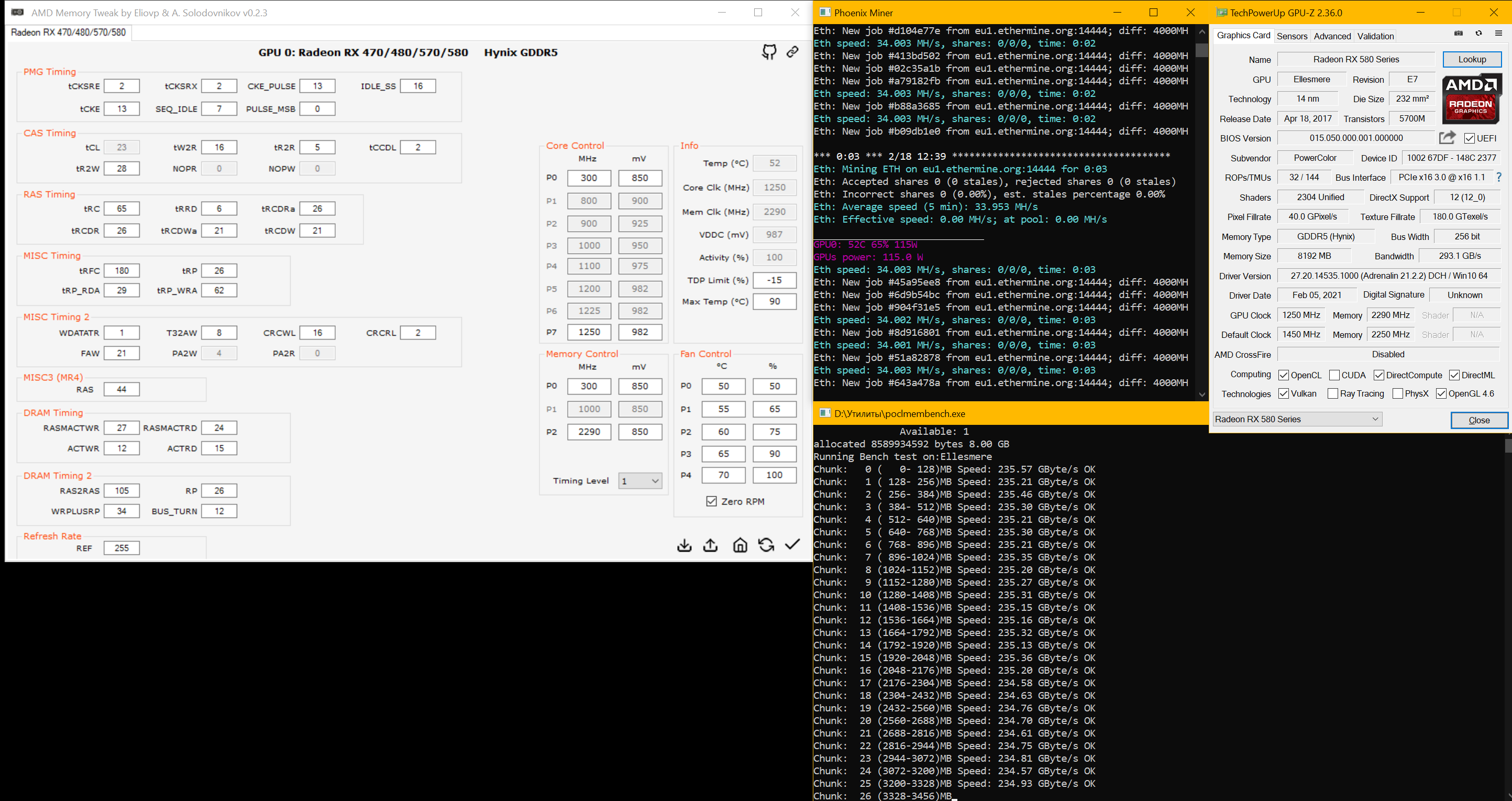Expand the Radeon RX 580 Series GPU selector

[x=1297, y=419]
